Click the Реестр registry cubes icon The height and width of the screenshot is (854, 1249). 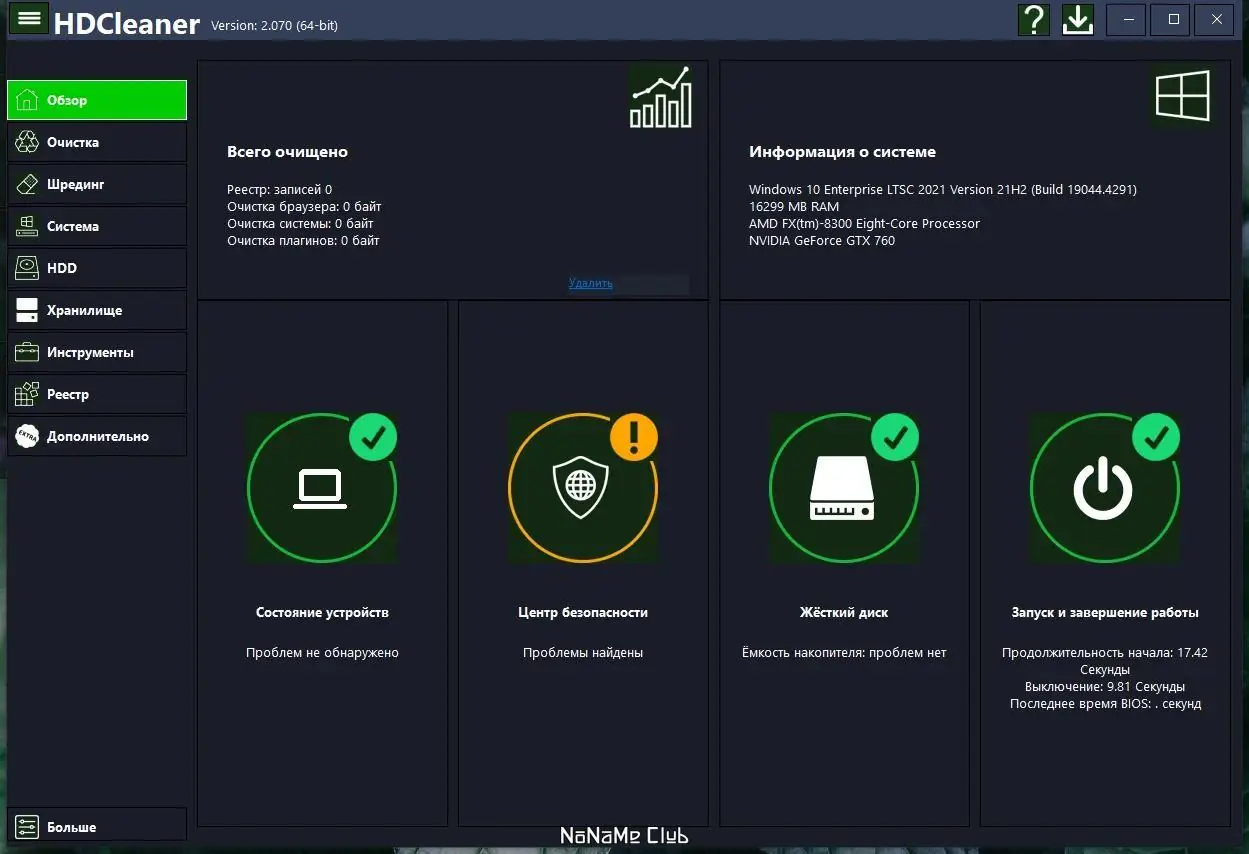coord(27,394)
